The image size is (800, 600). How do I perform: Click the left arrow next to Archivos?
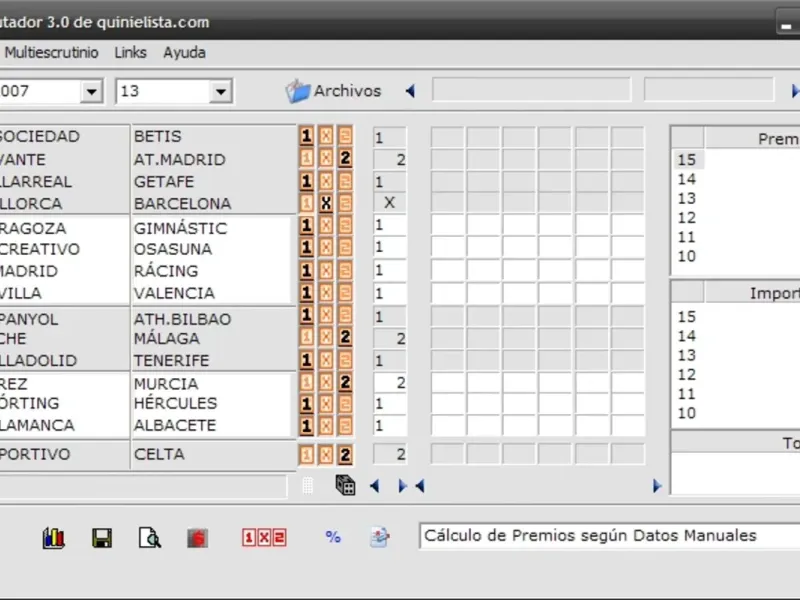(x=410, y=91)
